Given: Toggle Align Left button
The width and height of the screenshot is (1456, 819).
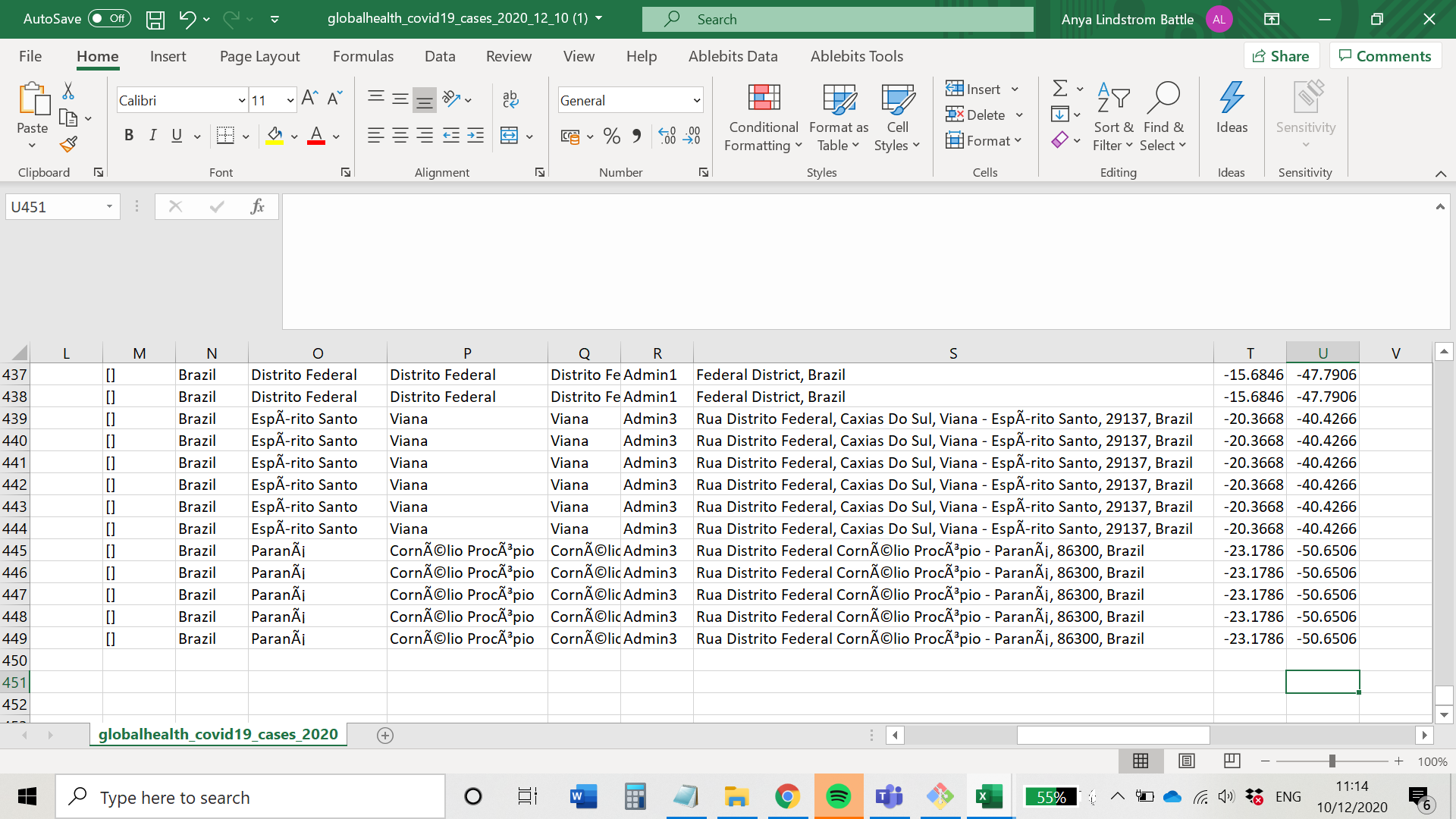Looking at the screenshot, I should (375, 136).
